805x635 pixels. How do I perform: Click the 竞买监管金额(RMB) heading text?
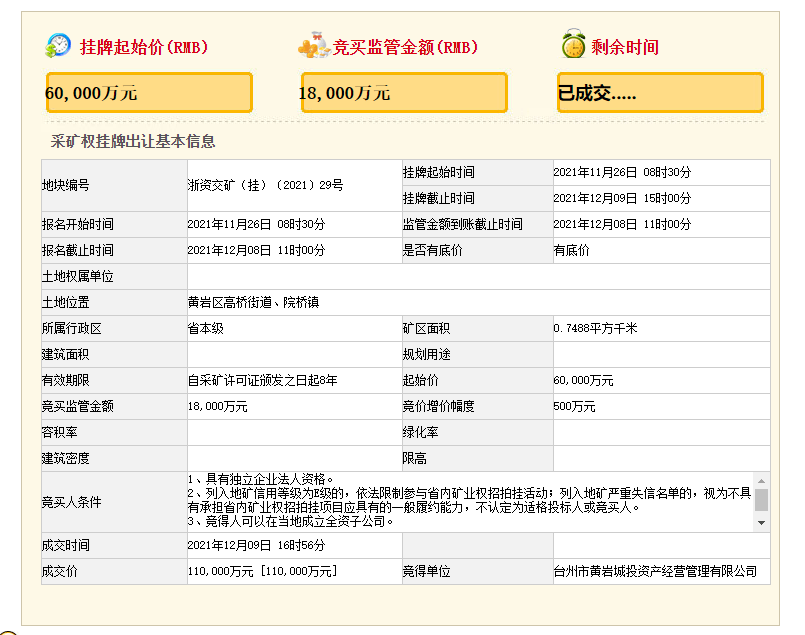[x=405, y=47]
